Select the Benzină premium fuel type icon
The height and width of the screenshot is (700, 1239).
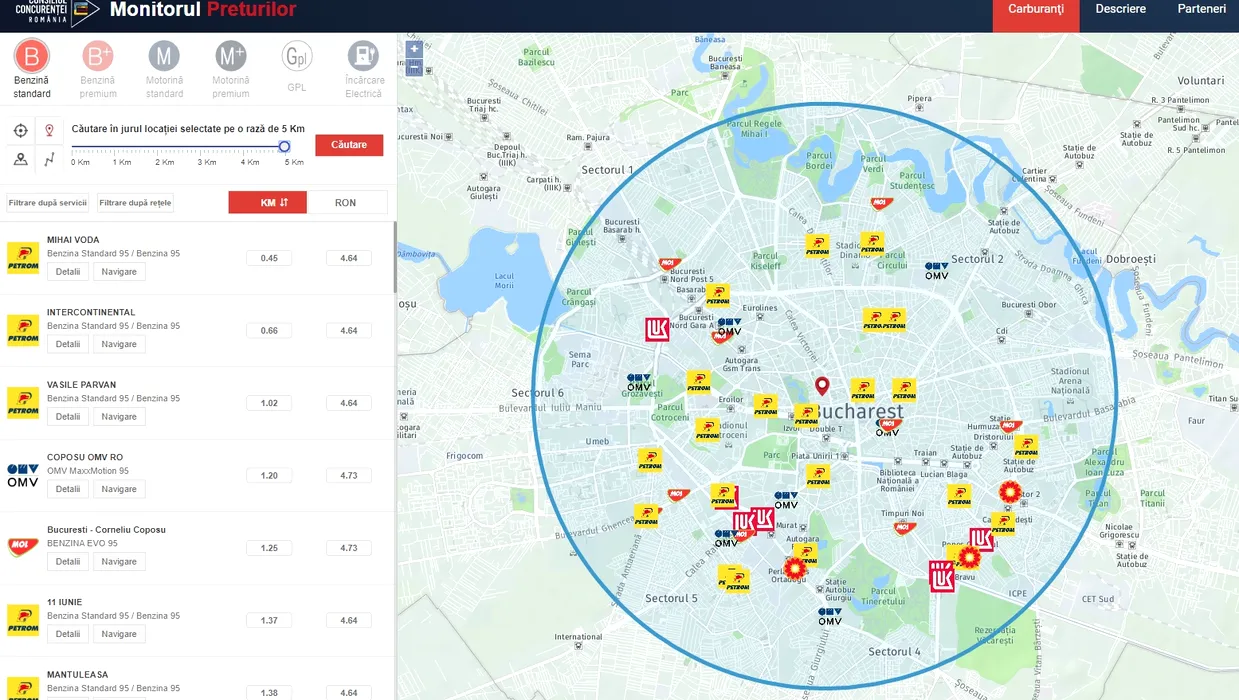click(x=98, y=55)
